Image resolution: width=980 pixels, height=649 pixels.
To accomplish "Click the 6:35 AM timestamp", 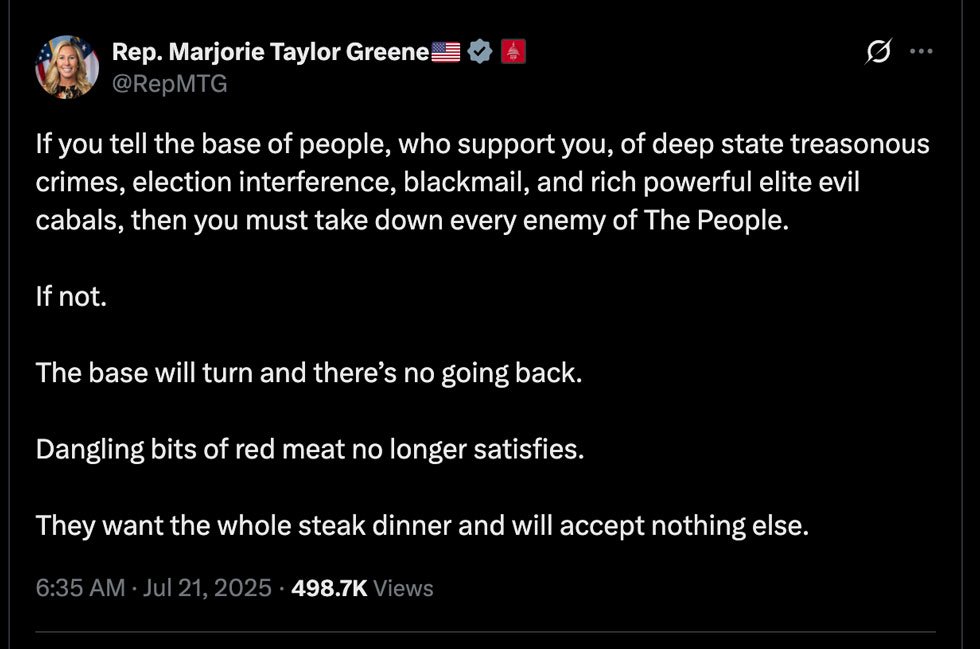I will pyautogui.click(x=80, y=588).
